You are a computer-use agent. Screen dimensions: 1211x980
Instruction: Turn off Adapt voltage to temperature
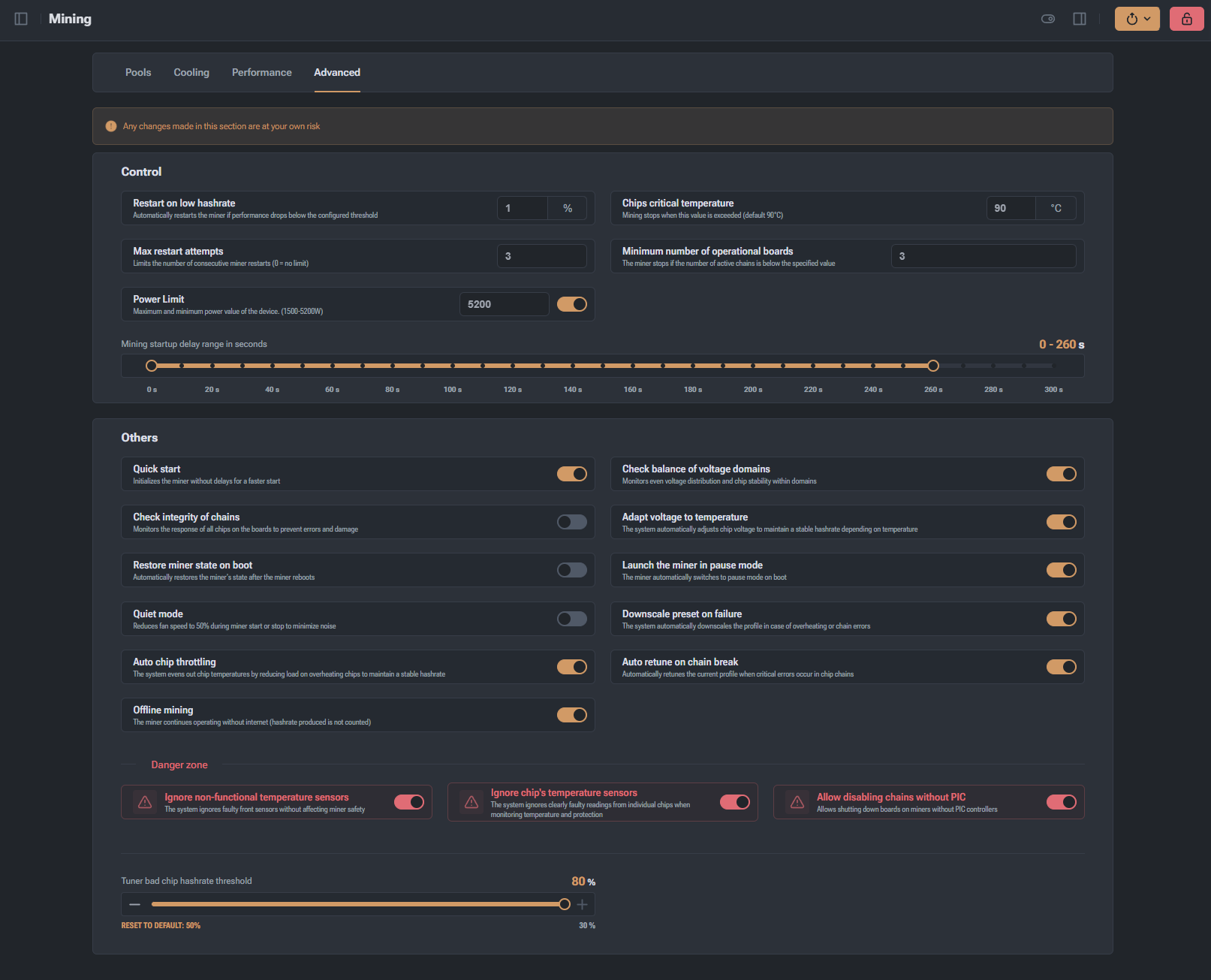click(1062, 522)
